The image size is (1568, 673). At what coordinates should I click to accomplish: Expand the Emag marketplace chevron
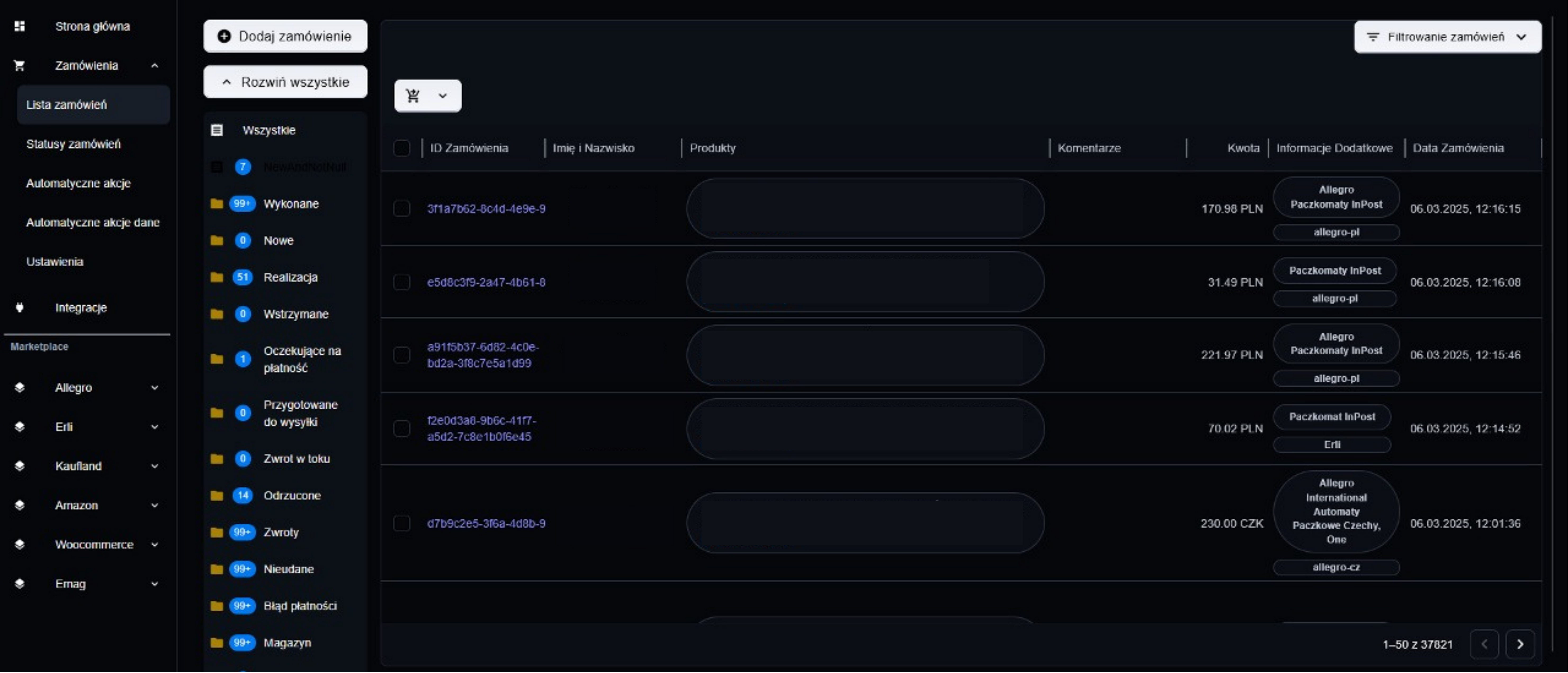(x=155, y=583)
